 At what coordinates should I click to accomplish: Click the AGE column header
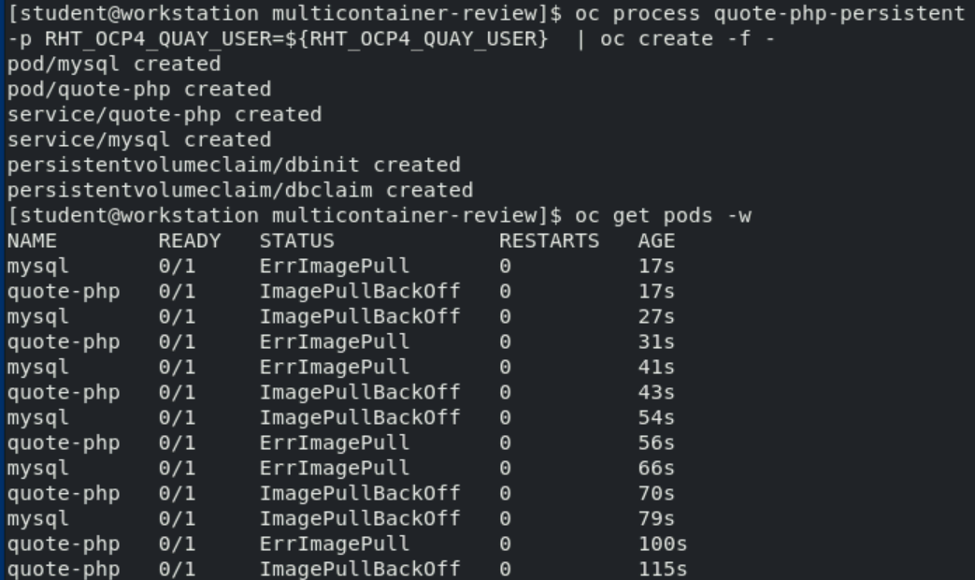[x=656, y=240]
